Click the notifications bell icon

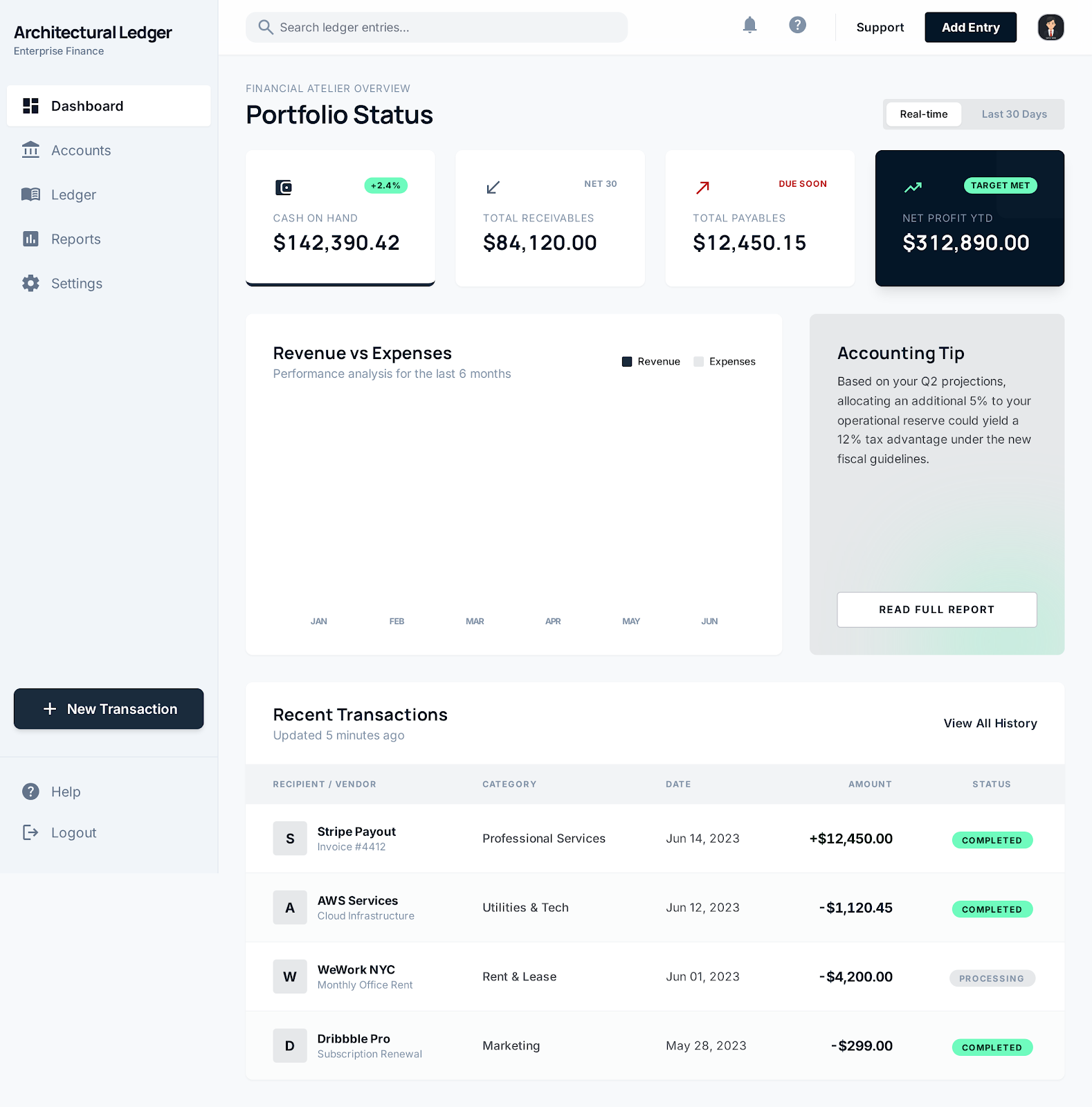coord(749,26)
